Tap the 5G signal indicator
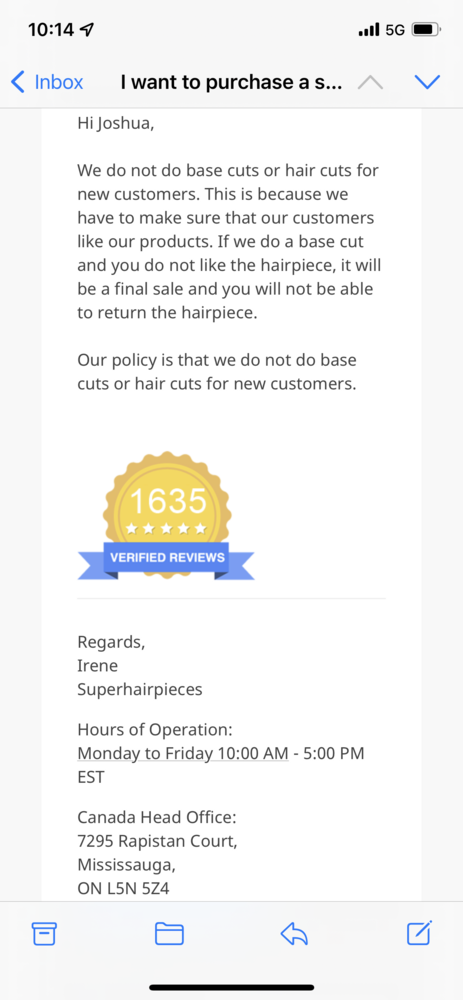Viewport: 463px width, 1000px height. 395,29
